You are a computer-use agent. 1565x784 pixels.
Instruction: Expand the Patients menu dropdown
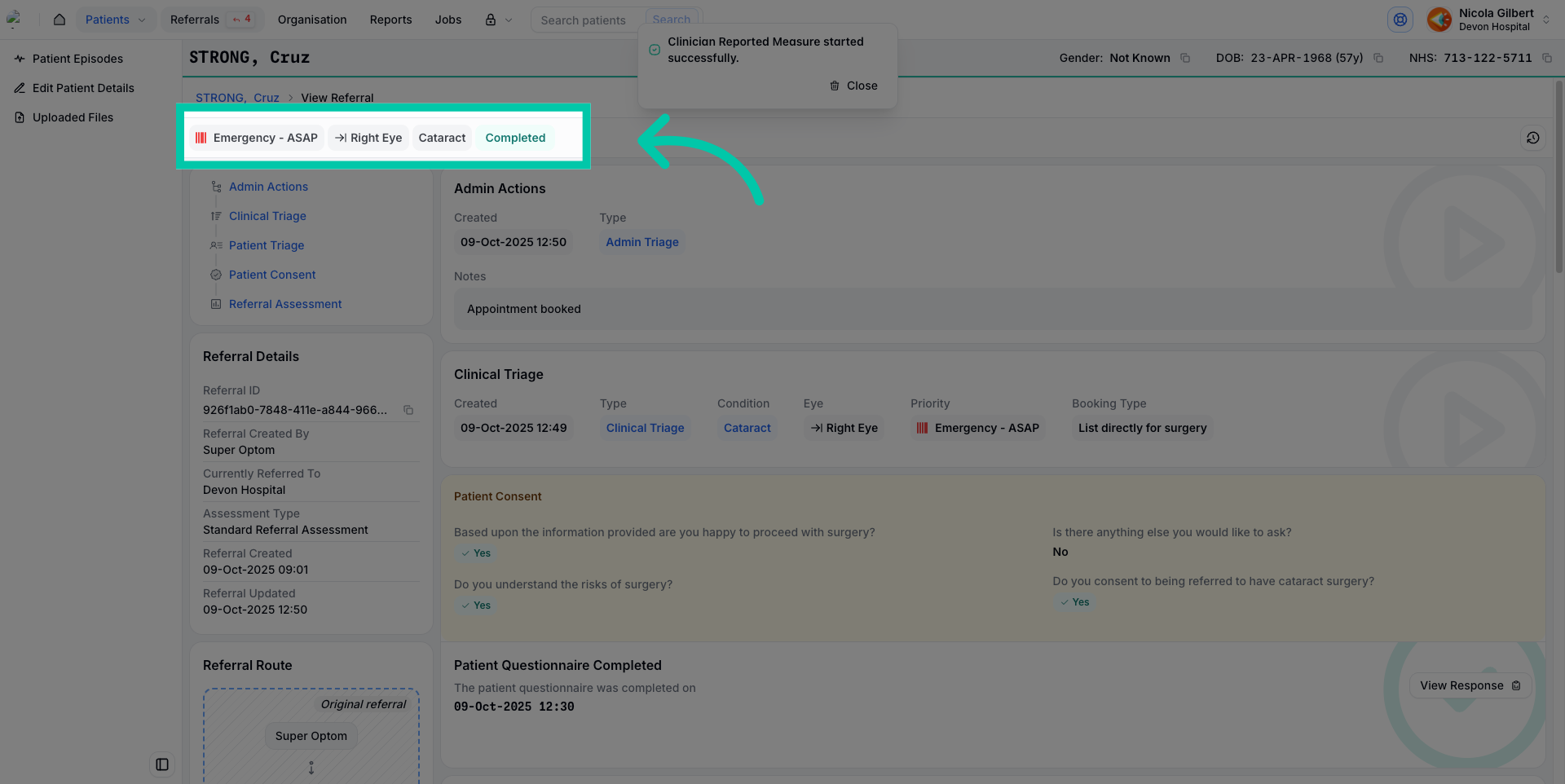[116, 20]
